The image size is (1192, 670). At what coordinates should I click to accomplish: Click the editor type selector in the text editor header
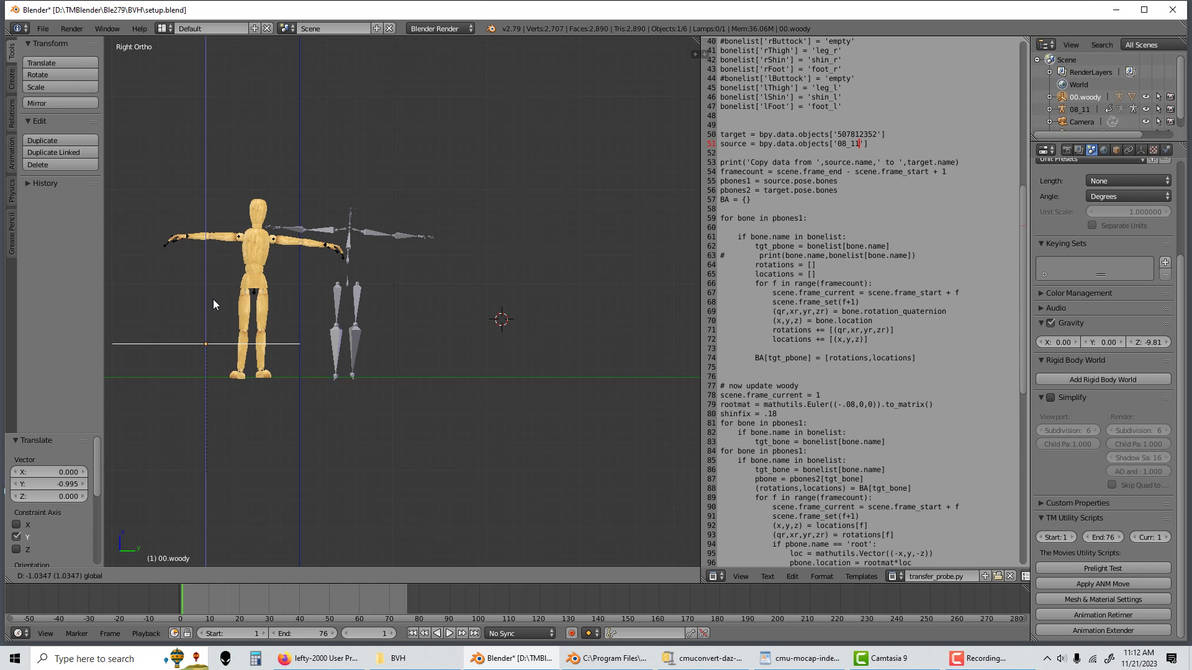713,576
